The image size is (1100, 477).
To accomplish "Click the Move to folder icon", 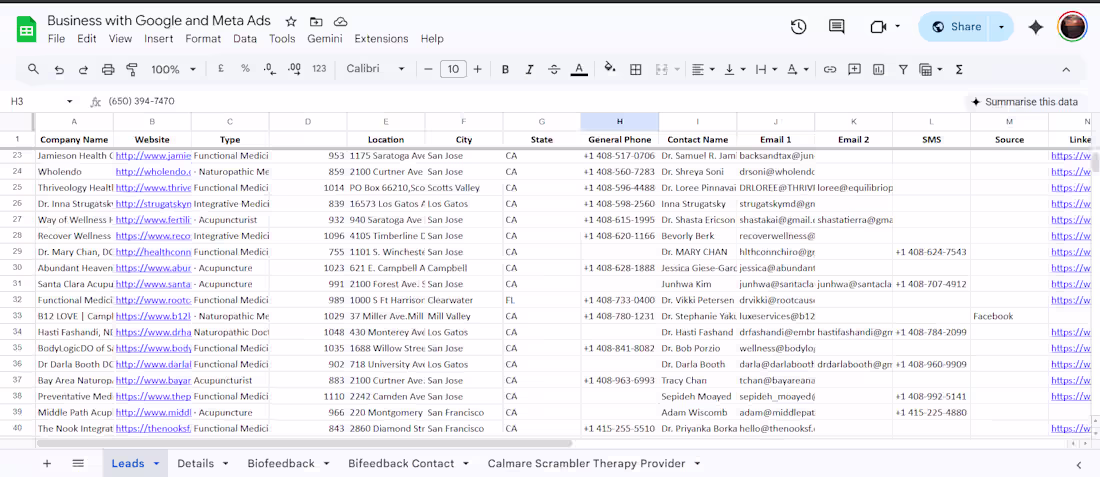I will 316,22.
